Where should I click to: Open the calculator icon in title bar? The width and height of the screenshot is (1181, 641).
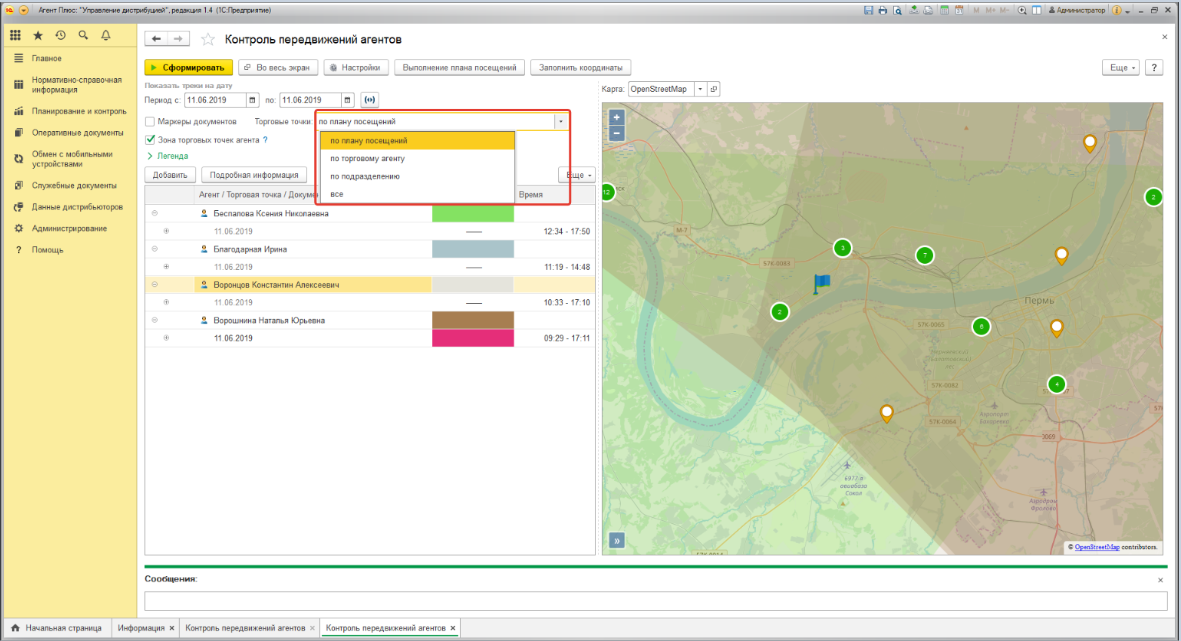pyautogui.click(x=944, y=11)
